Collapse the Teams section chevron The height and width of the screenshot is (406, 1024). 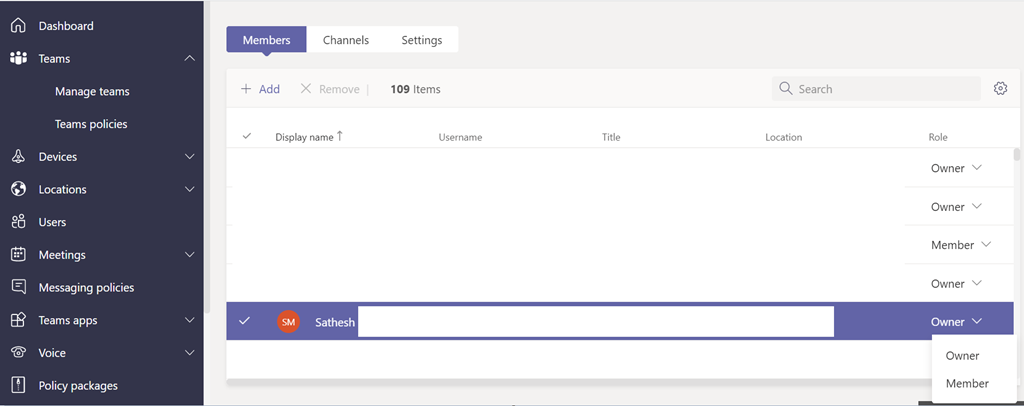(189, 59)
